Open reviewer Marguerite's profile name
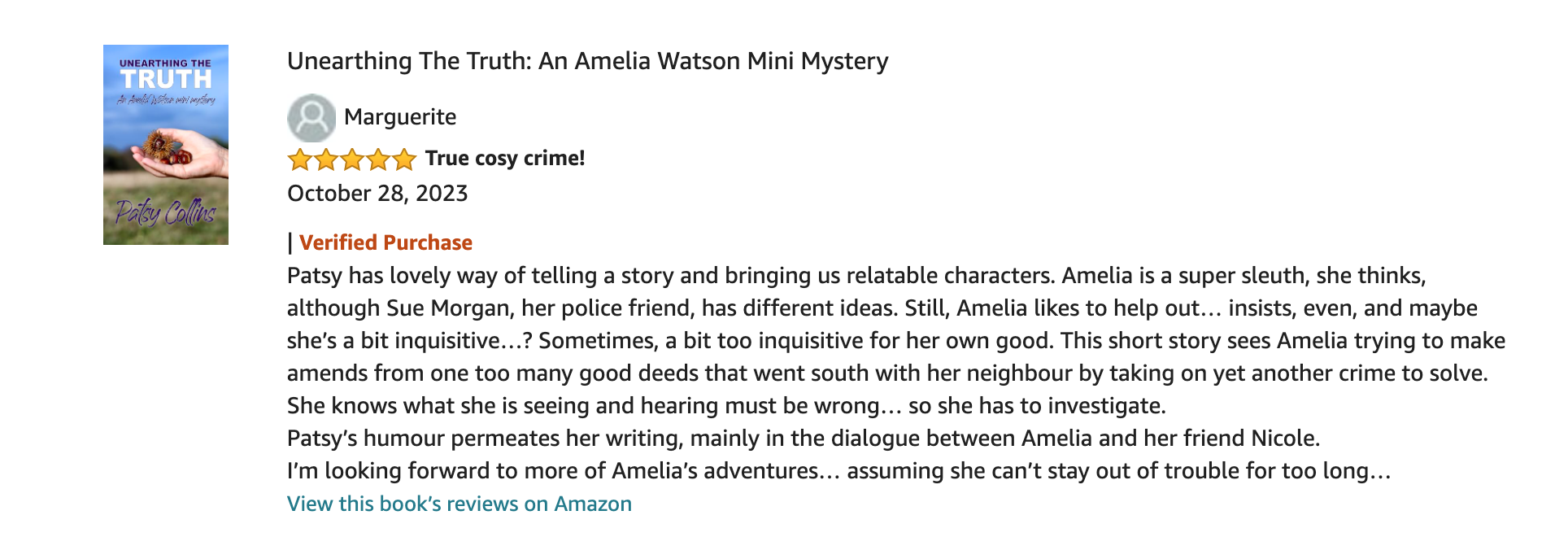 [400, 117]
